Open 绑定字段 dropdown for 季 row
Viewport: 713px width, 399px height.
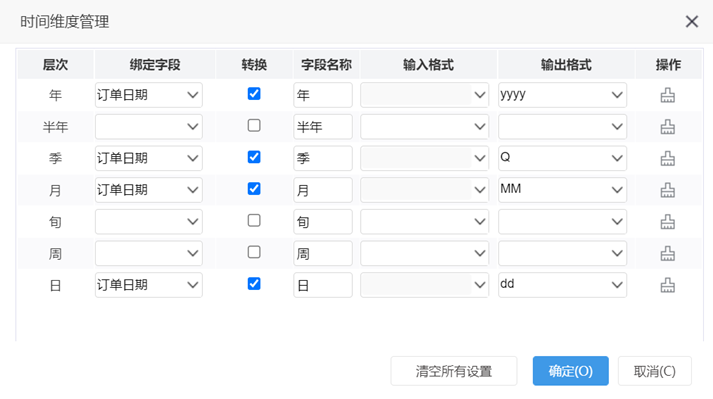149,158
